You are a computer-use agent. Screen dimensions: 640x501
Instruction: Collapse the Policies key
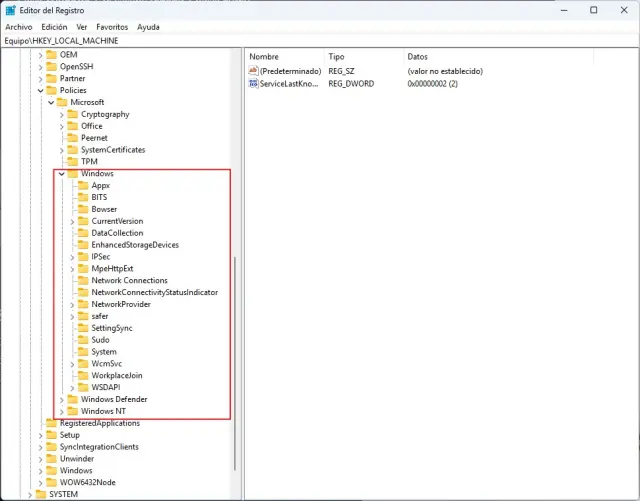[x=41, y=90]
